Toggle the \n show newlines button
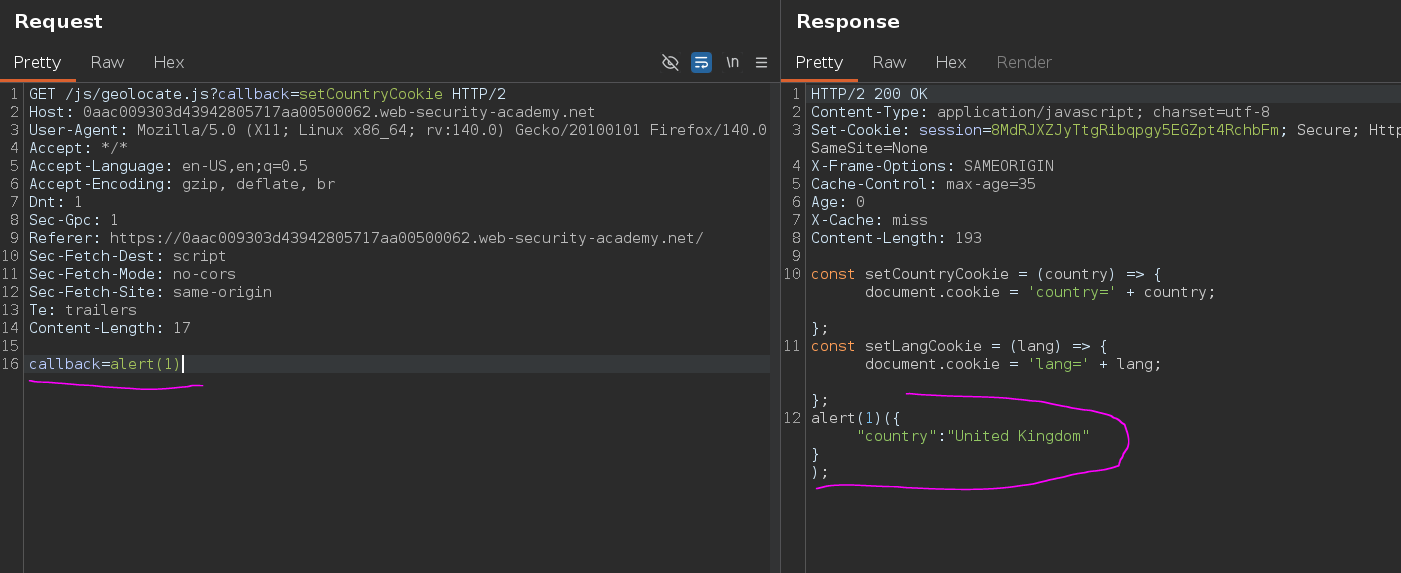This screenshot has height=573, width=1401. click(x=733, y=62)
